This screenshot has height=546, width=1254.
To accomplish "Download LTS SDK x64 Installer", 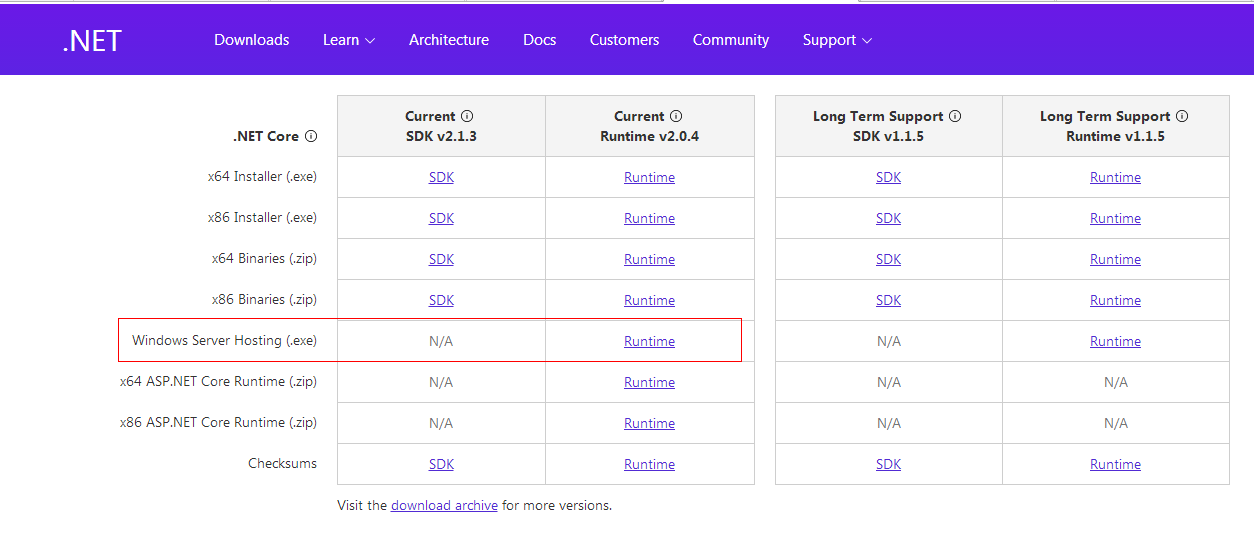I will tap(889, 177).
